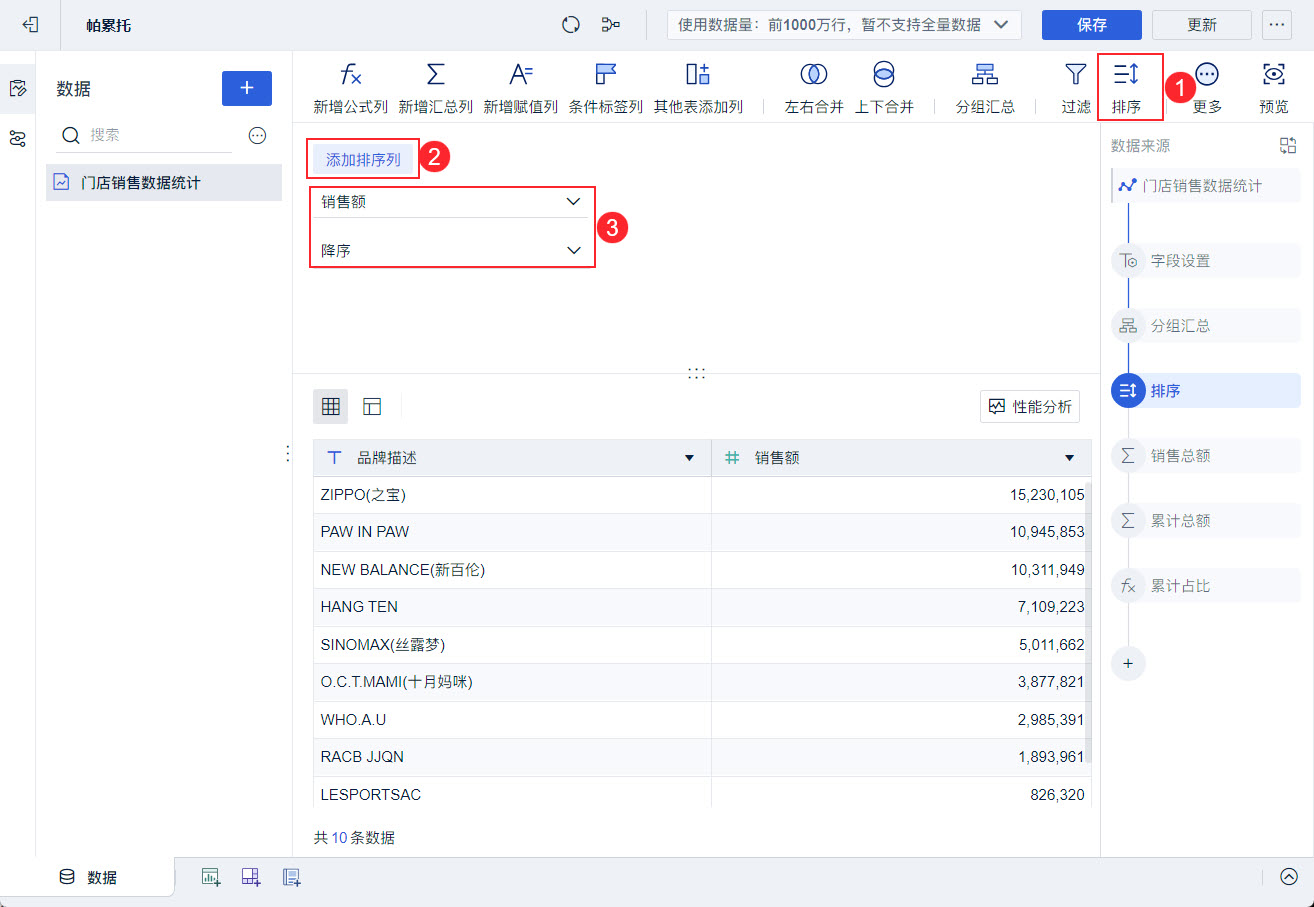Select the 累计总额 step
Screen dimensions: 1314x907
click(1206, 521)
